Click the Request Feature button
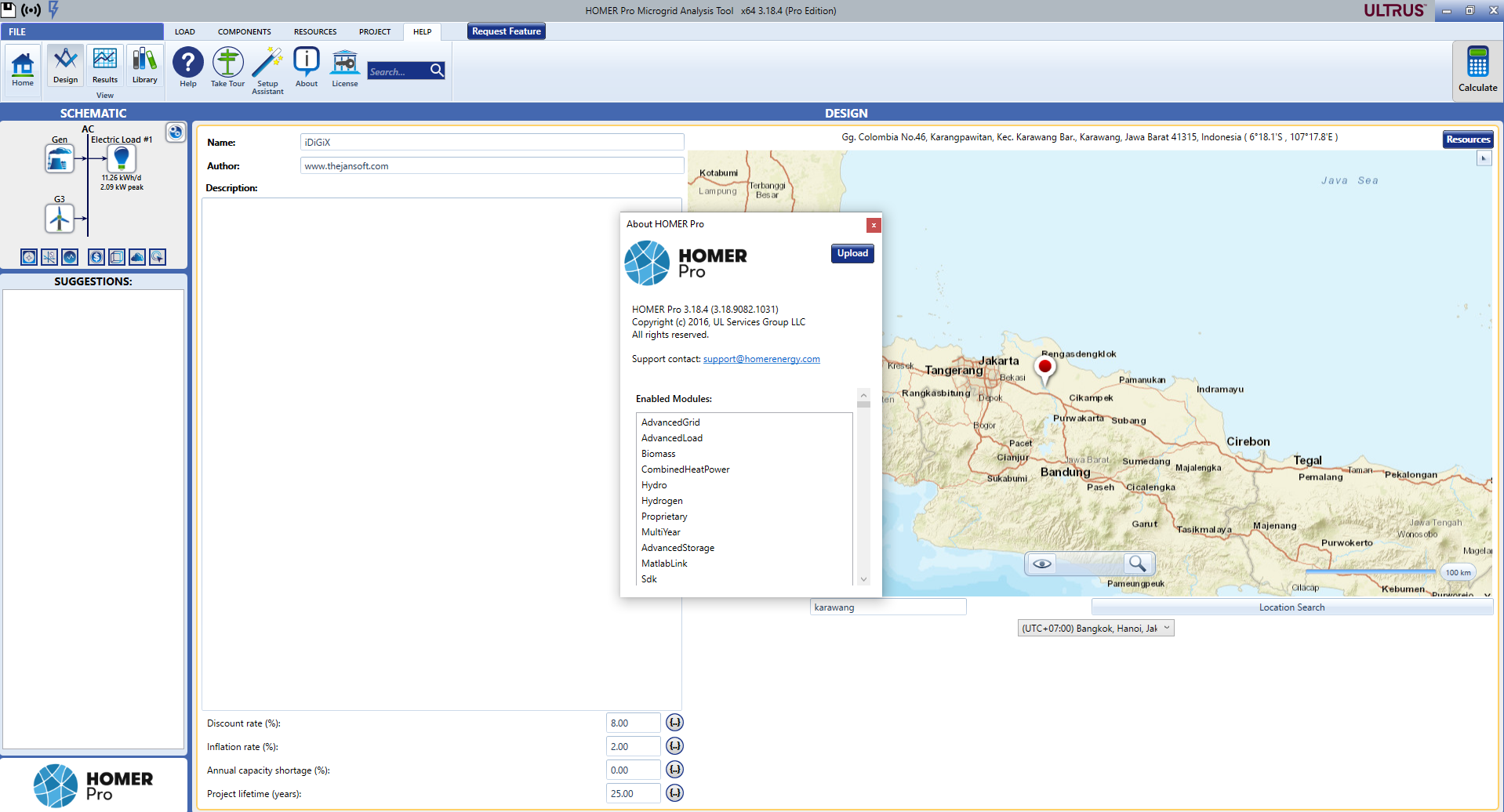Image resolution: width=1504 pixels, height=812 pixels. coord(507,31)
